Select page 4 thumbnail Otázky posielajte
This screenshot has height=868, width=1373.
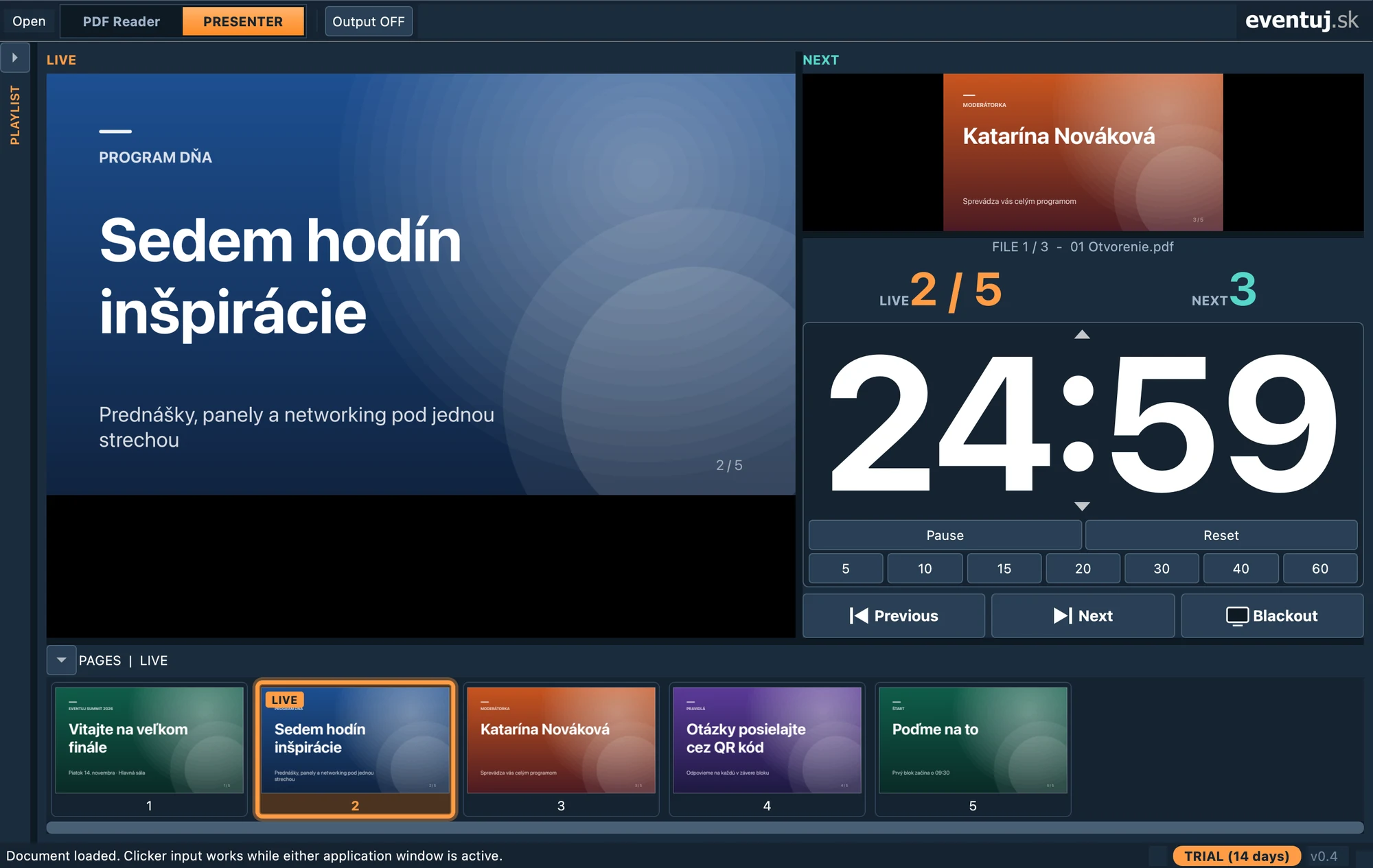tap(767, 749)
